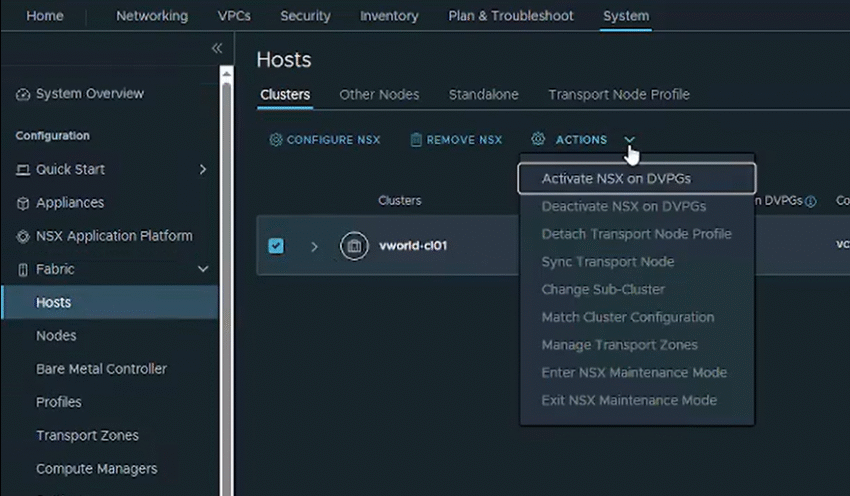This screenshot has height=496, width=850.
Task: Select Activate NSX on DVPGs
Action: [636, 178]
